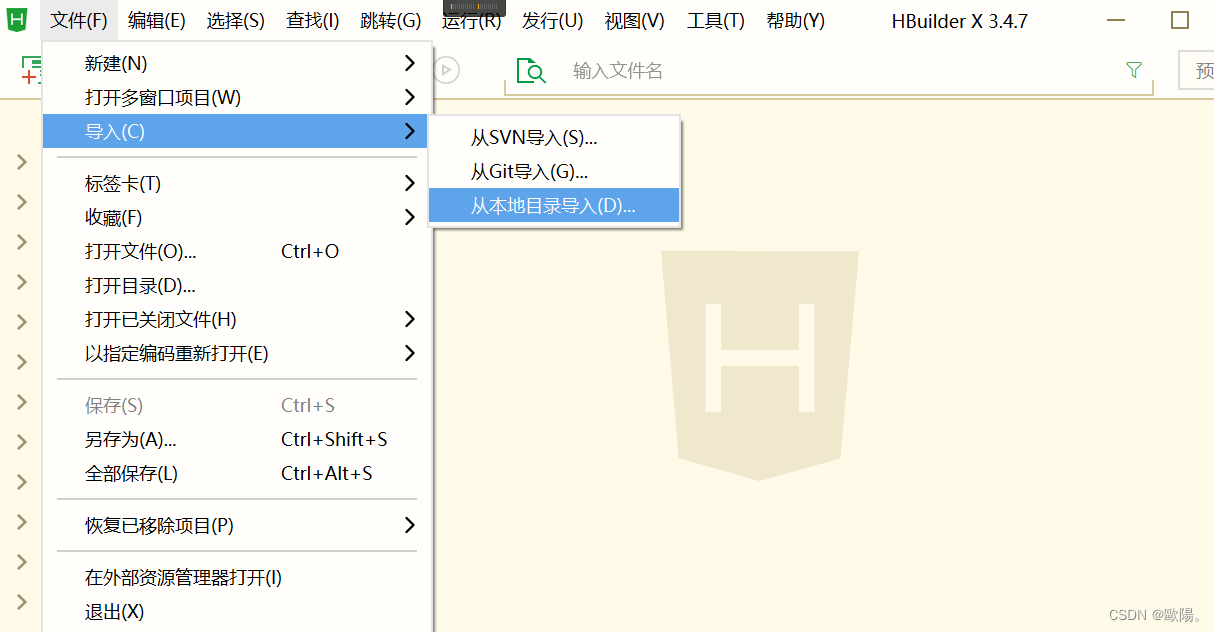Open the 帮助(Y) menu
1214x632 pixels.
click(796, 20)
